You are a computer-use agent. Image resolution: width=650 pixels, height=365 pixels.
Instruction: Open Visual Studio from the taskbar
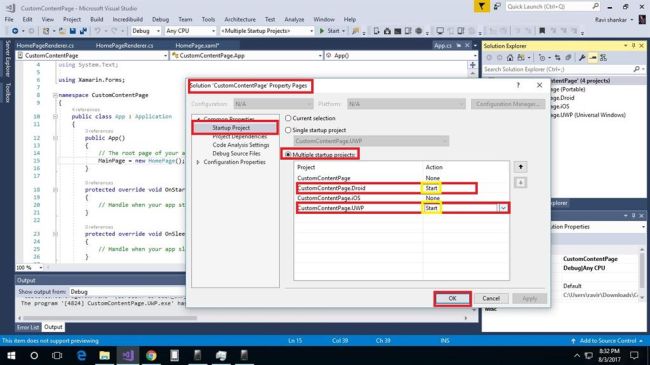[x=128, y=355]
